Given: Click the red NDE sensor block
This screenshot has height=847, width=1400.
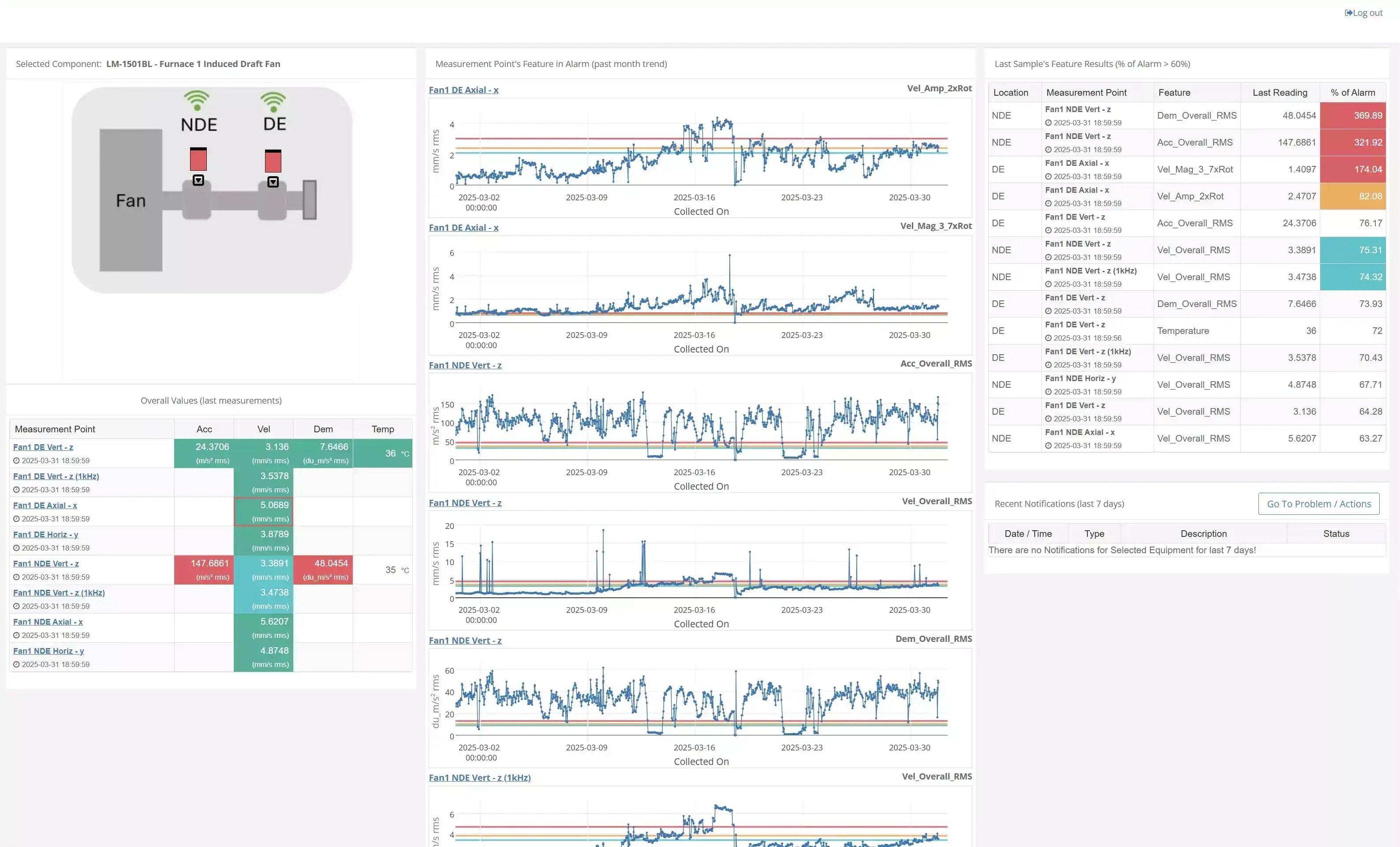Looking at the screenshot, I should (198, 159).
